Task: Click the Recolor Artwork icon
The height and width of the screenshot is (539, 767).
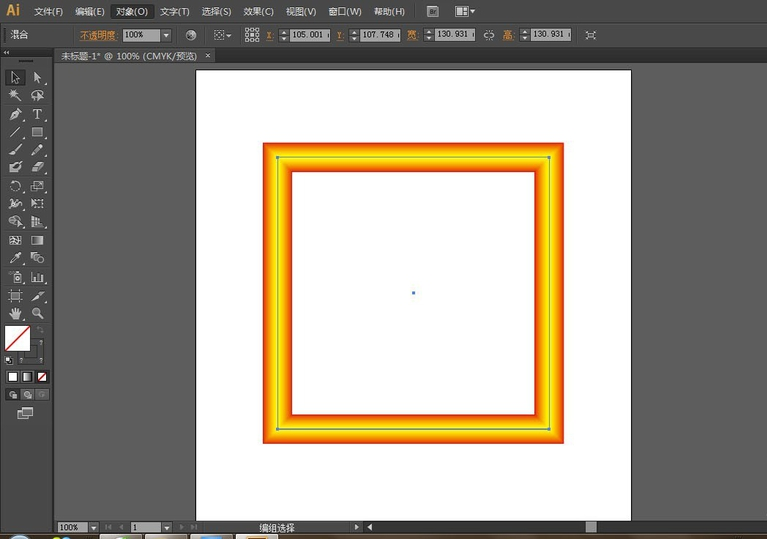Action: pyautogui.click(x=191, y=35)
